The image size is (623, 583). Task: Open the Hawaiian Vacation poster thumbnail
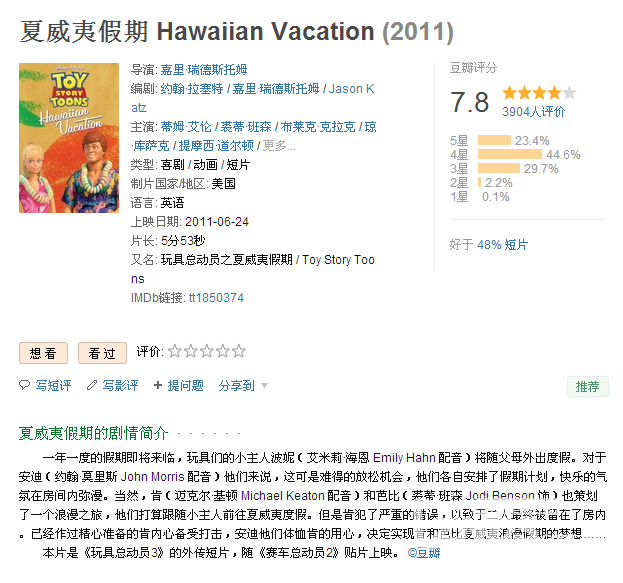pyautogui.click(x=69, y=138)
